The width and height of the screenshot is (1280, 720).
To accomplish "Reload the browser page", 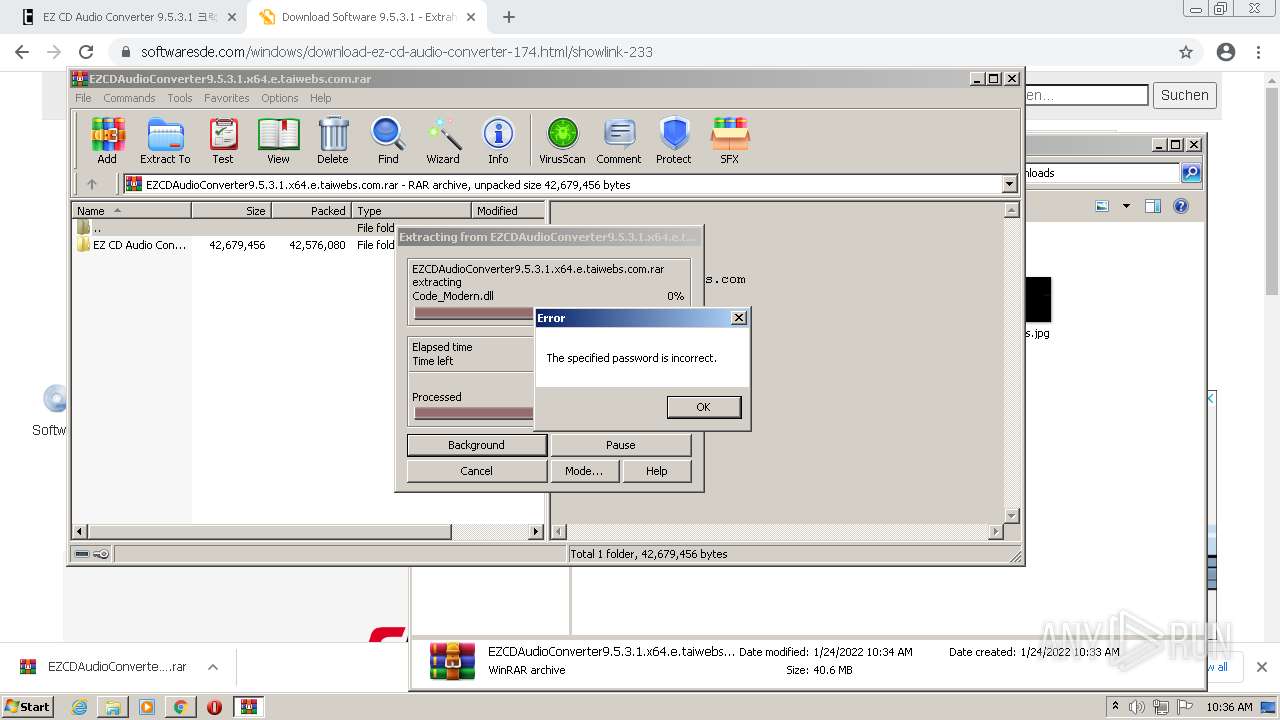I will pyautogui.click(x=86, y=52).
